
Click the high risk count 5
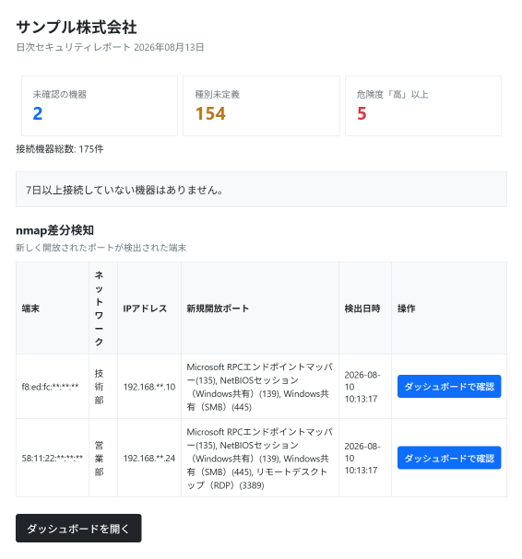point(362,114)
